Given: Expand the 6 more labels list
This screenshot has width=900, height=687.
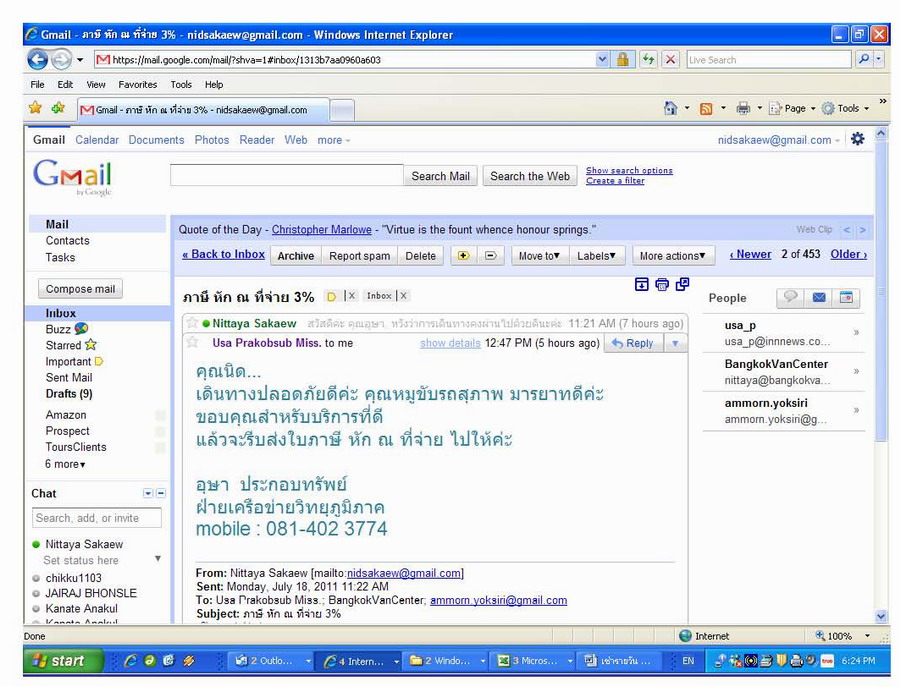Looking at the screenshot, I should click(65, 464).
